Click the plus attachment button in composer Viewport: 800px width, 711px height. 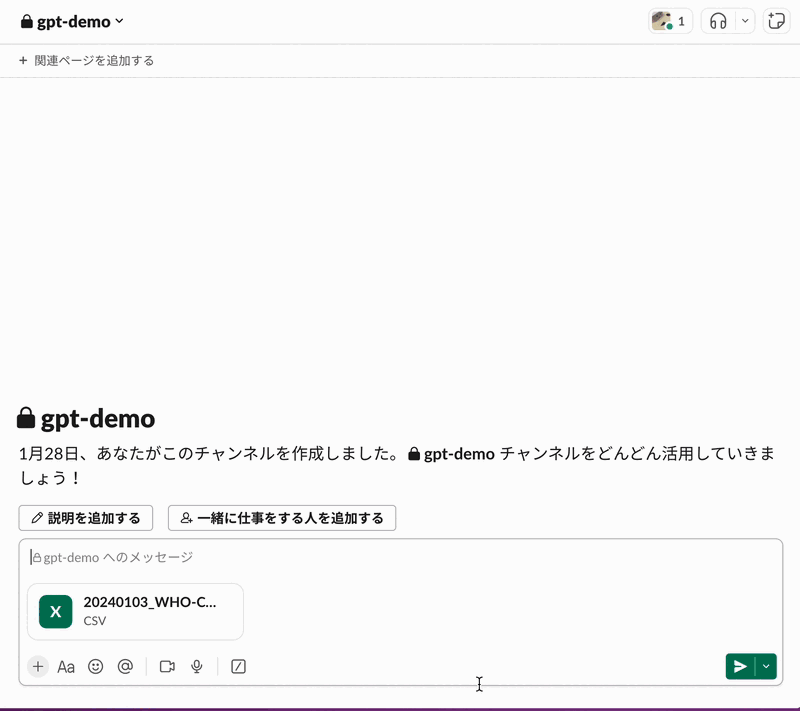tap(38, 667)
